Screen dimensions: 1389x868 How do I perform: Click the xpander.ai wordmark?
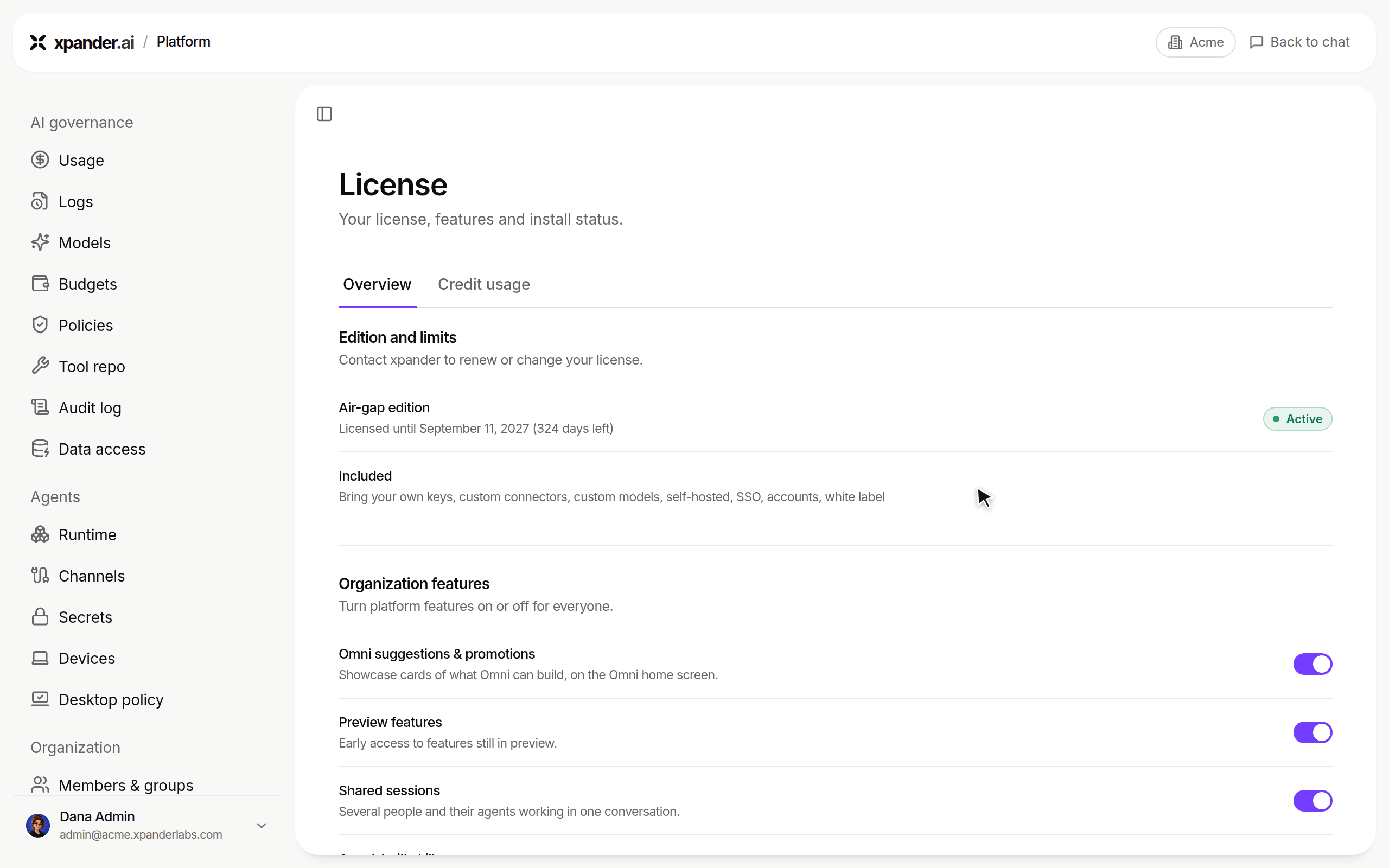[94, 42]
